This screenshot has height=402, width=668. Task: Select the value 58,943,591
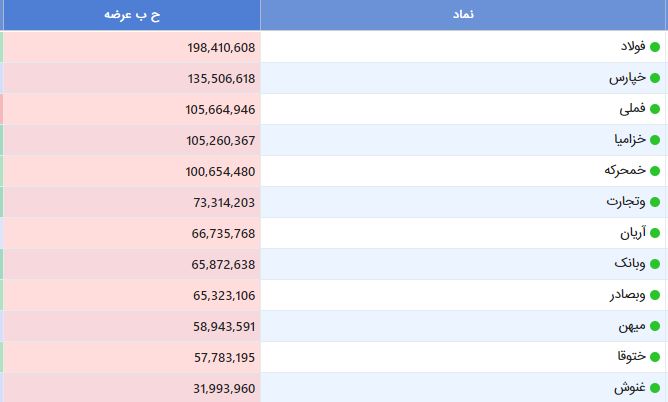pyautogui.click(x=224, y=327)
